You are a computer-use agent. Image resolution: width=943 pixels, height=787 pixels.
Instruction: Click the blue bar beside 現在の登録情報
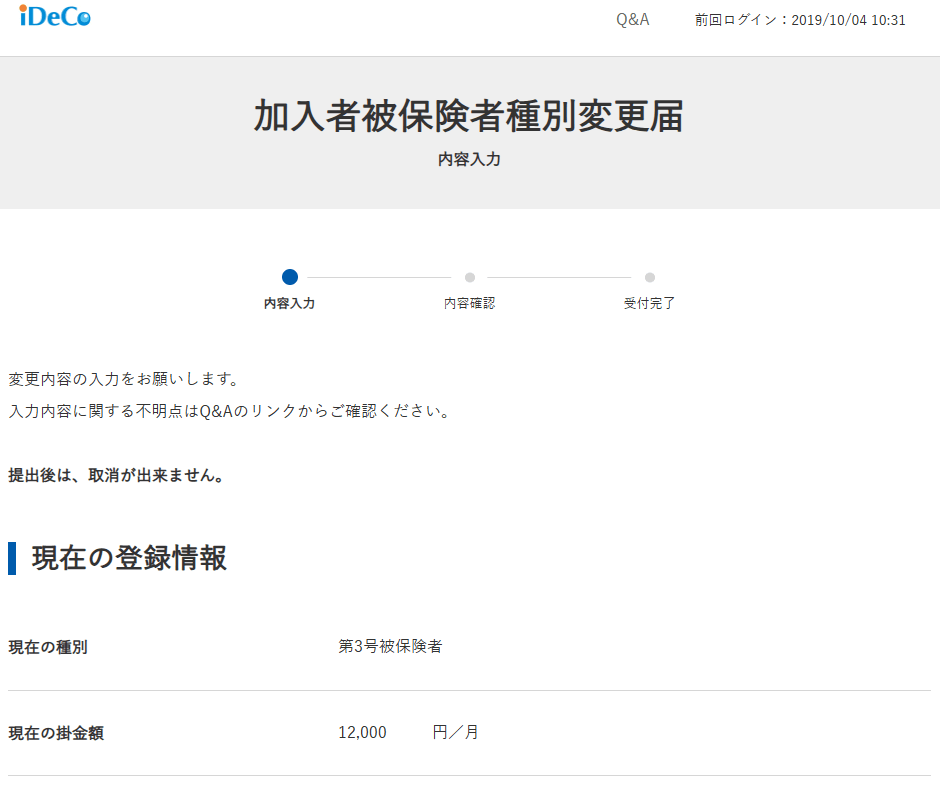(x=12, y=558)
